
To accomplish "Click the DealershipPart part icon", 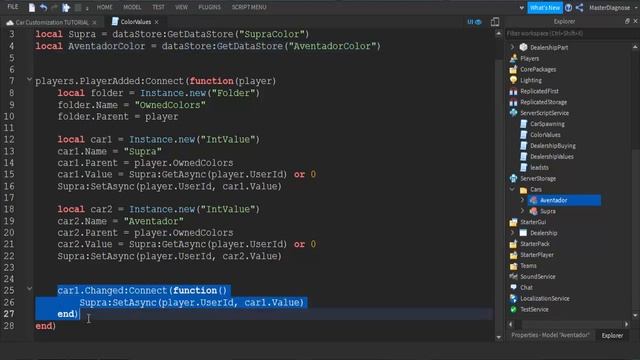I will [x=523, y=47].
